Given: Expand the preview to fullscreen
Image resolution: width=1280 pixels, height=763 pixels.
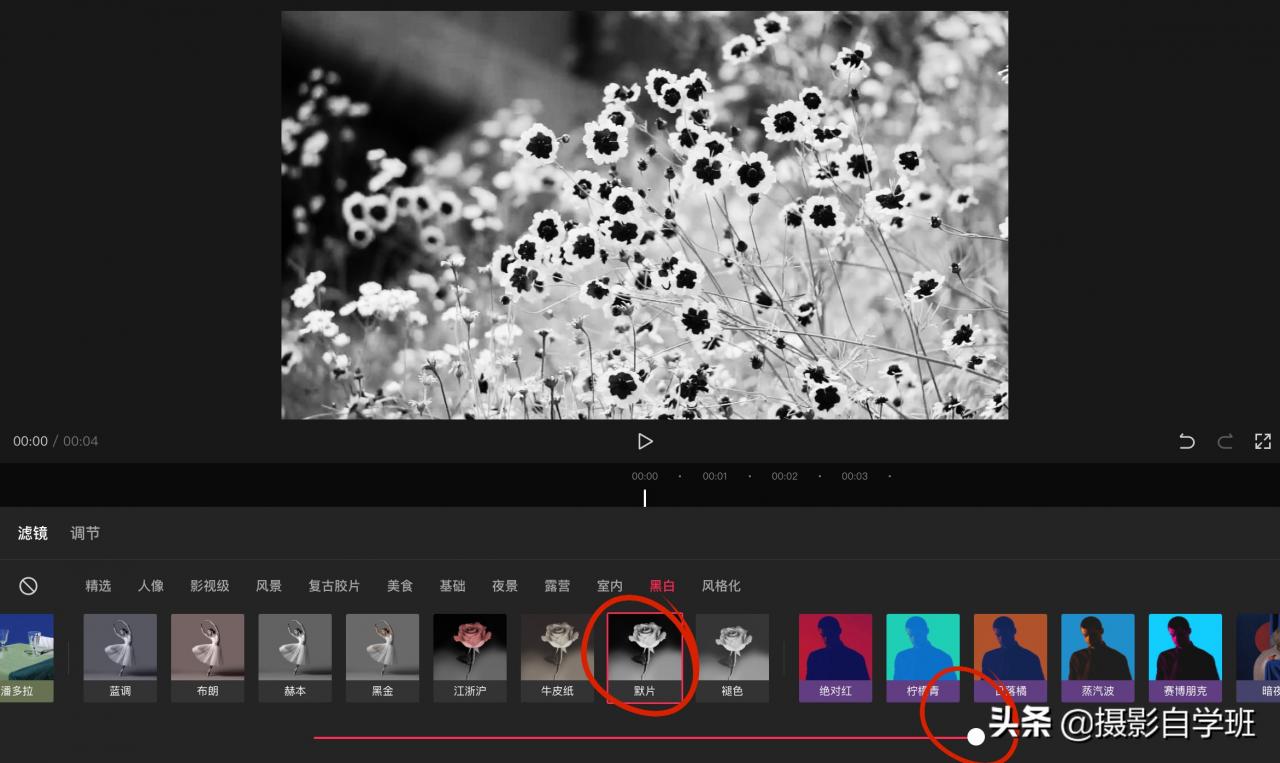Looking at the screenshot, I should point(1263,441).
